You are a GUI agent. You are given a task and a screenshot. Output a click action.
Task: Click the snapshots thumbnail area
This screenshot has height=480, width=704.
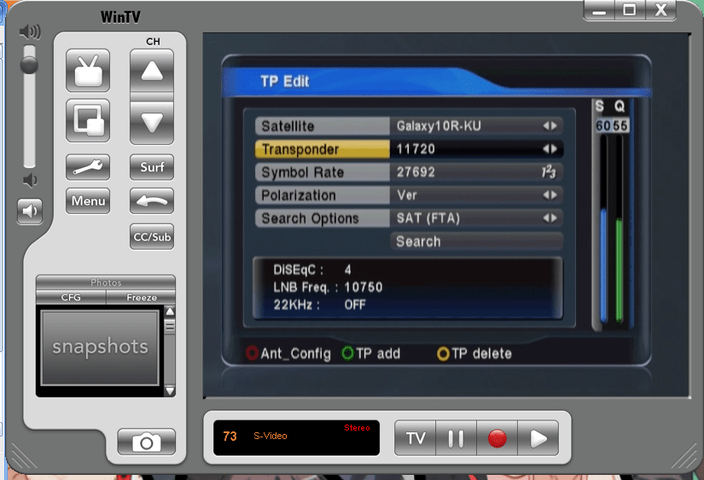tap(100, 348)
